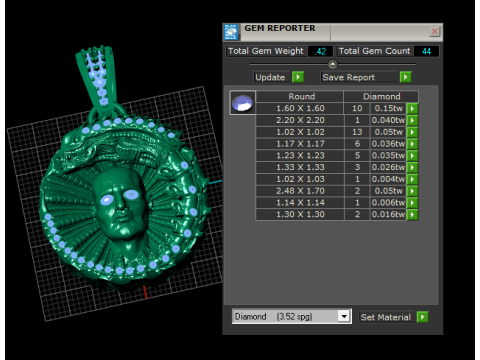Viewport: 480px width, 360px height.
Task: Click the green arrow for 1.33 X 1.33 row
Action: click(412, 167)
